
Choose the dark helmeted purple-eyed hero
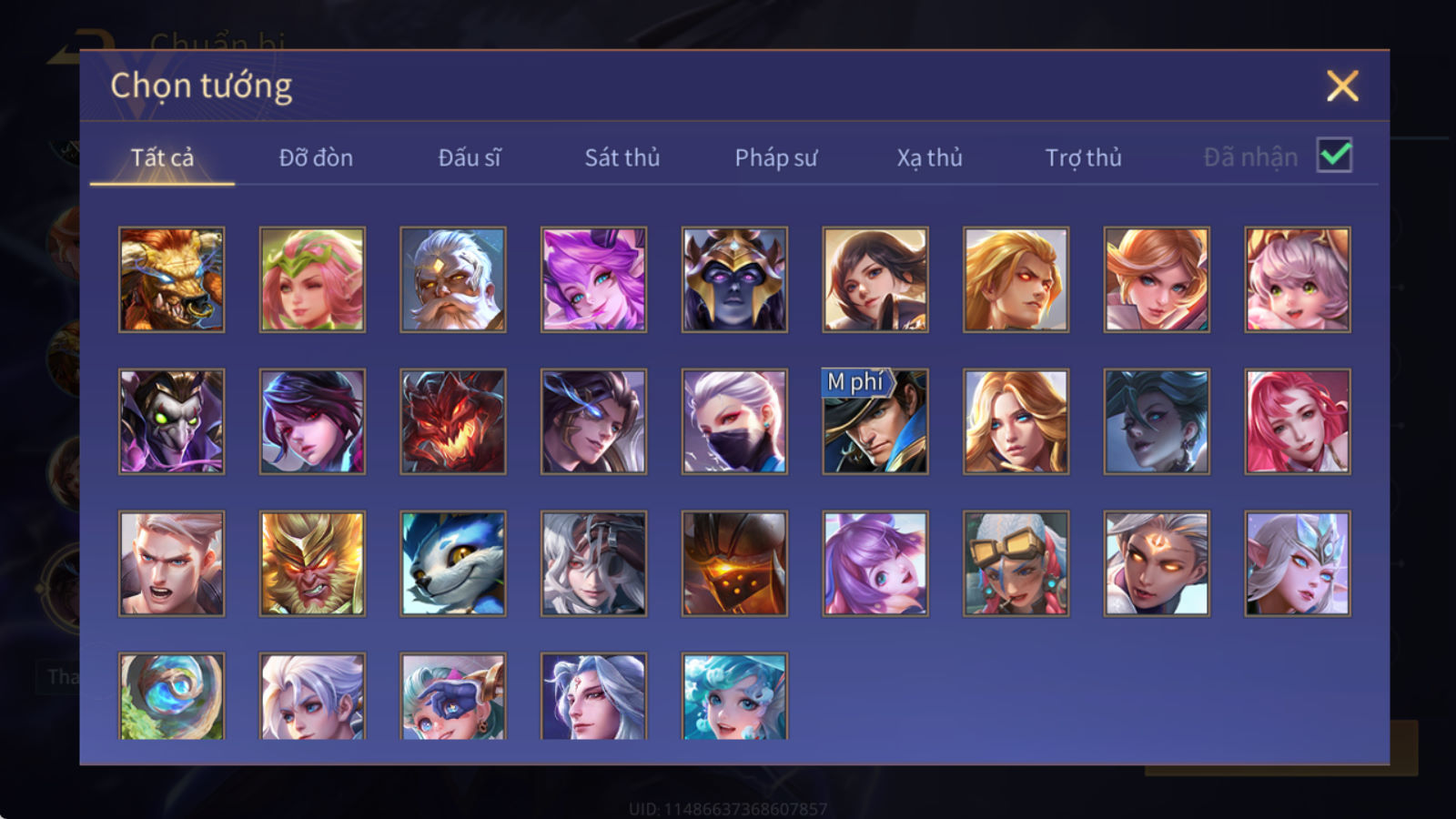(734, 279)
